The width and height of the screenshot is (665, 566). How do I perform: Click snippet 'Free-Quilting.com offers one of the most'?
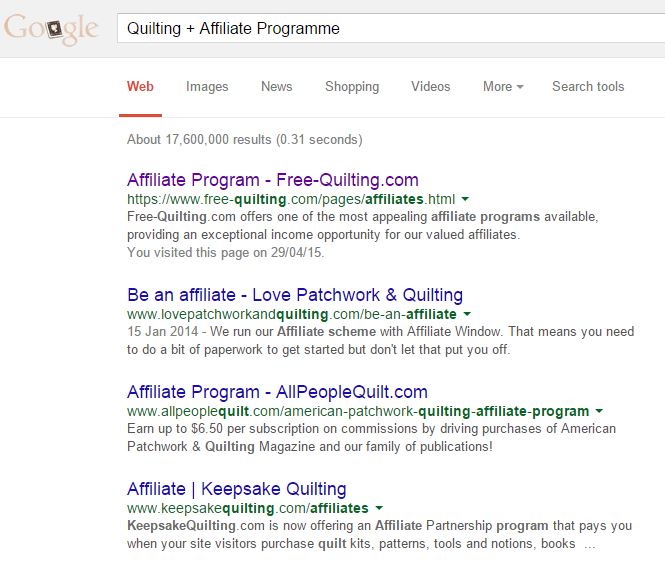pyautogui.click(x=363, y=226)
